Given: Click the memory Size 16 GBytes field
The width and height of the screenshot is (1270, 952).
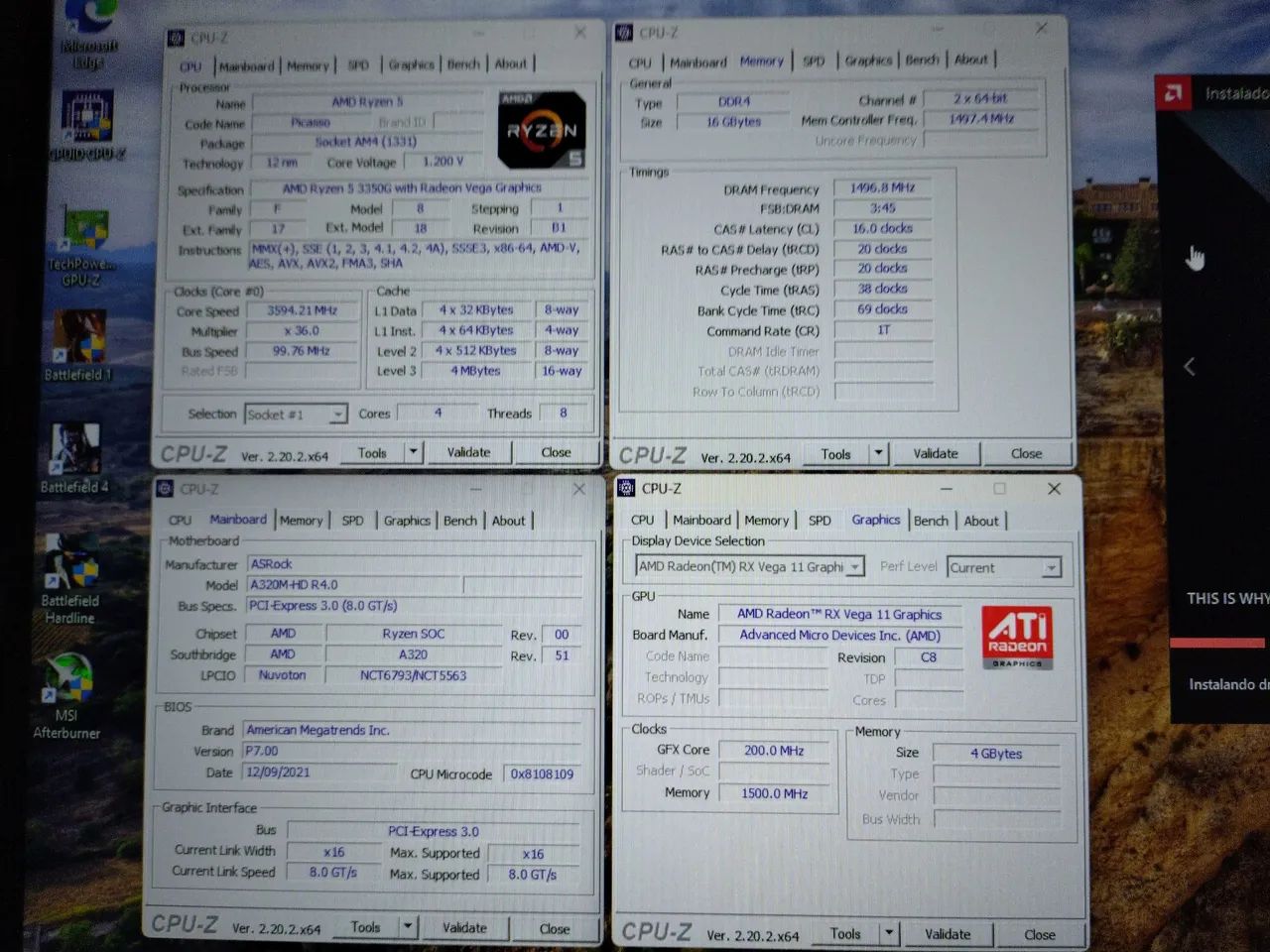Looking at the screenshot, I should (x=733, y=122).
